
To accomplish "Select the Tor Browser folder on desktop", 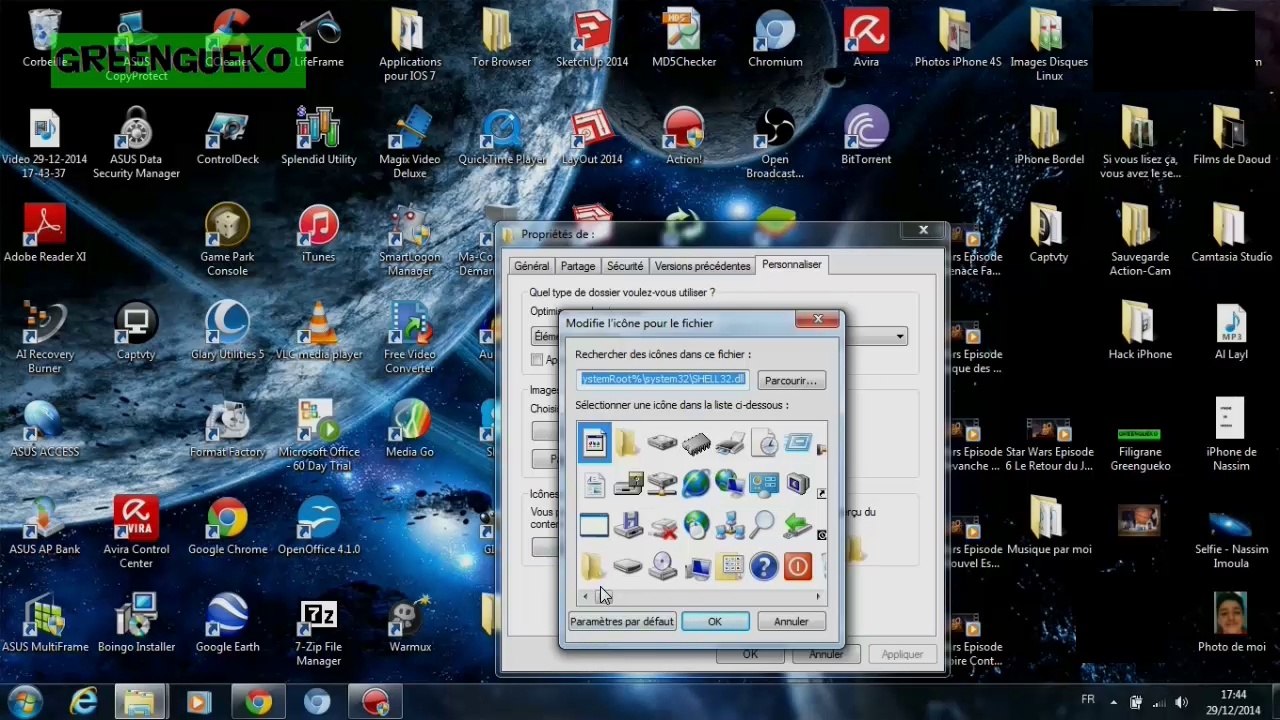I will tap(501, 40).
